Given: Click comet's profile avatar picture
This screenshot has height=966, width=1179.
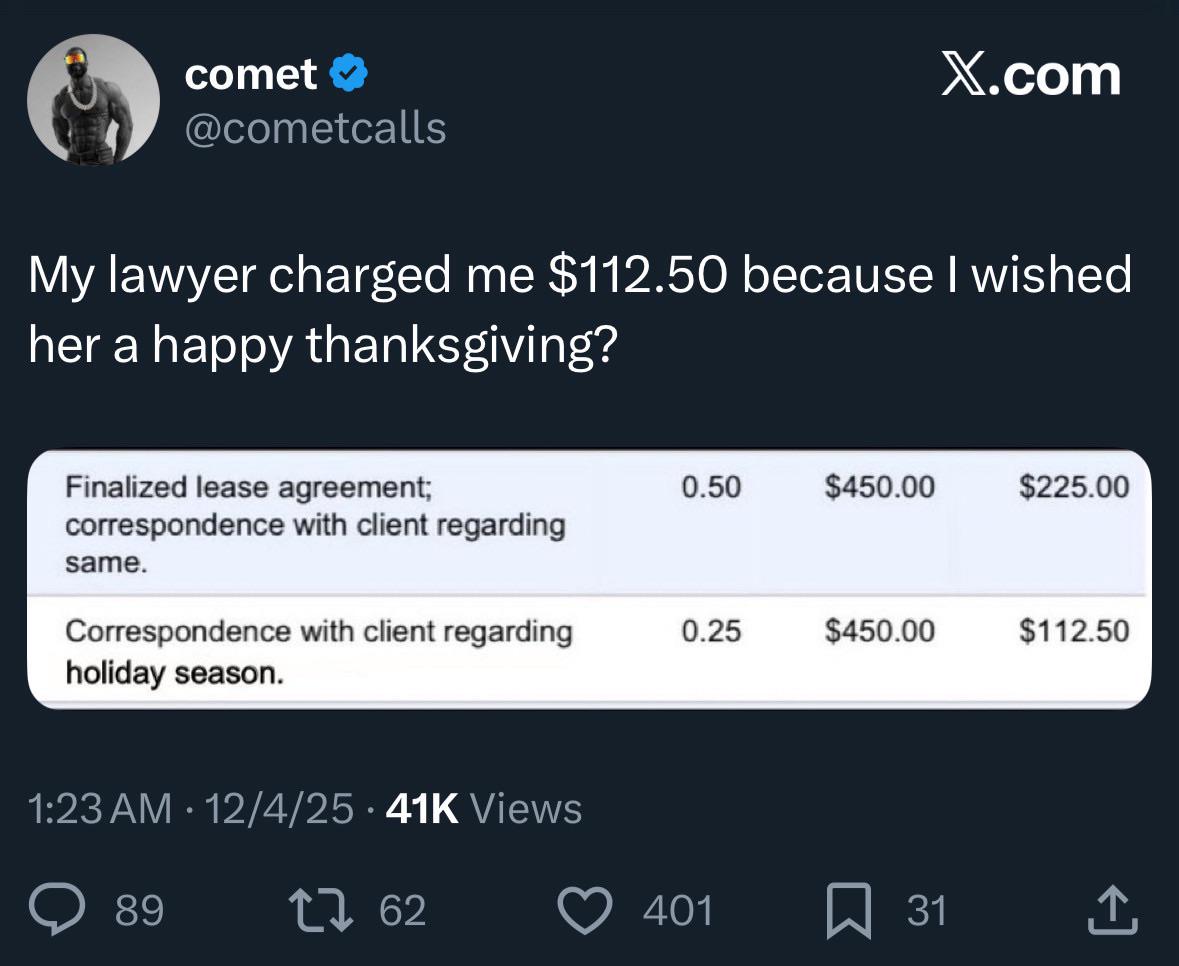Looking at the screenshot, I should [92, 100].
